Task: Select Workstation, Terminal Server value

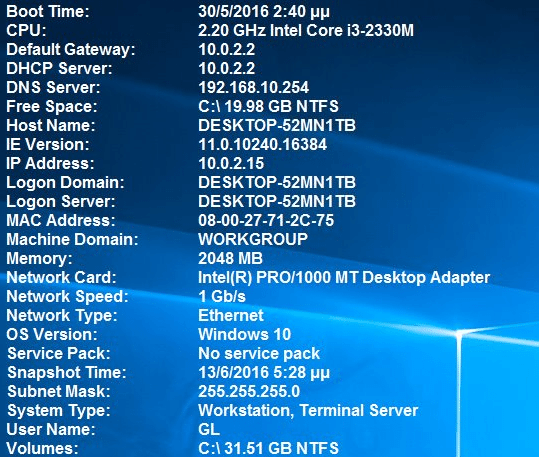Action: pos(308,411)
